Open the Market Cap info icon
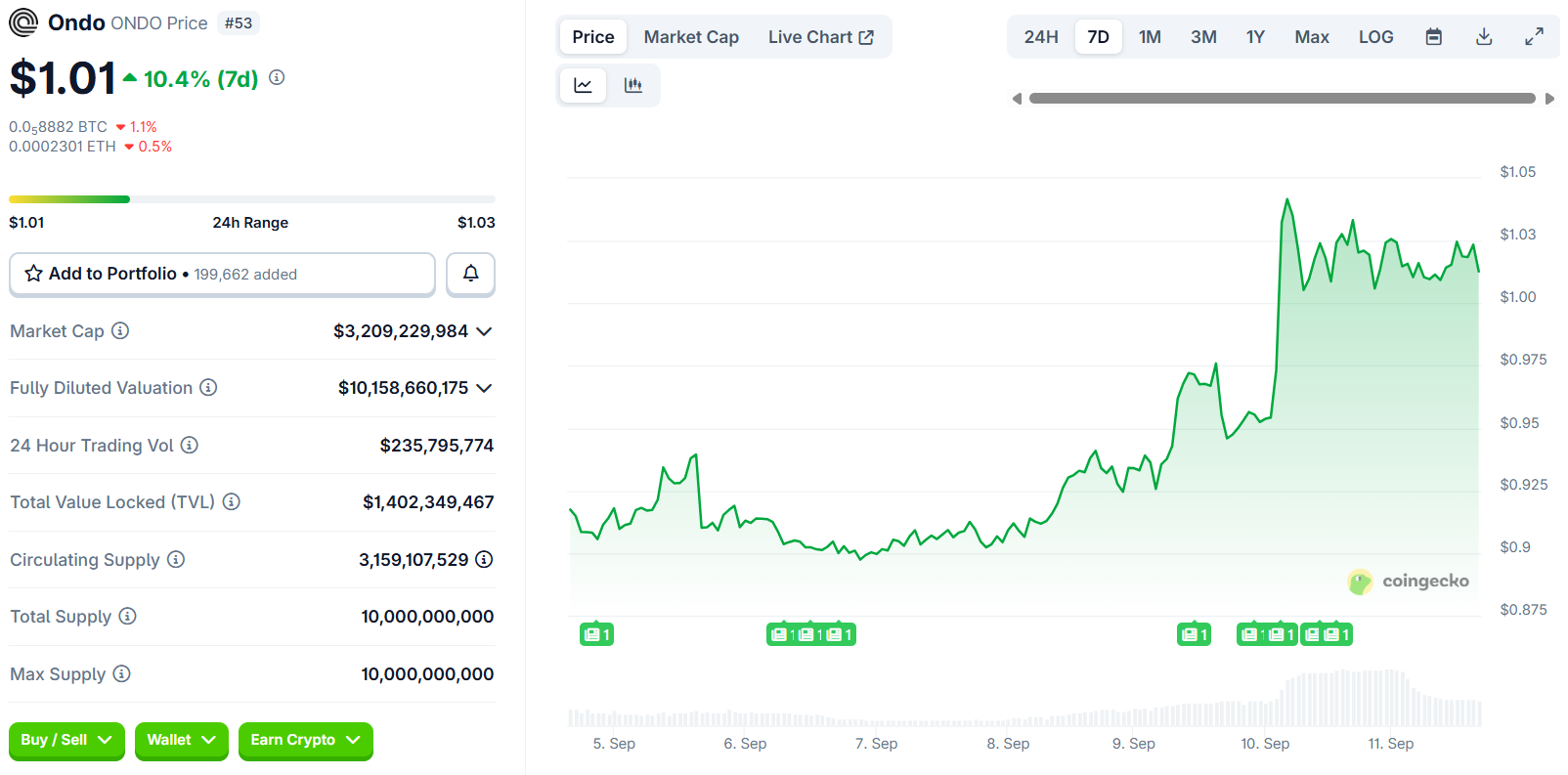 coord(120,330)
